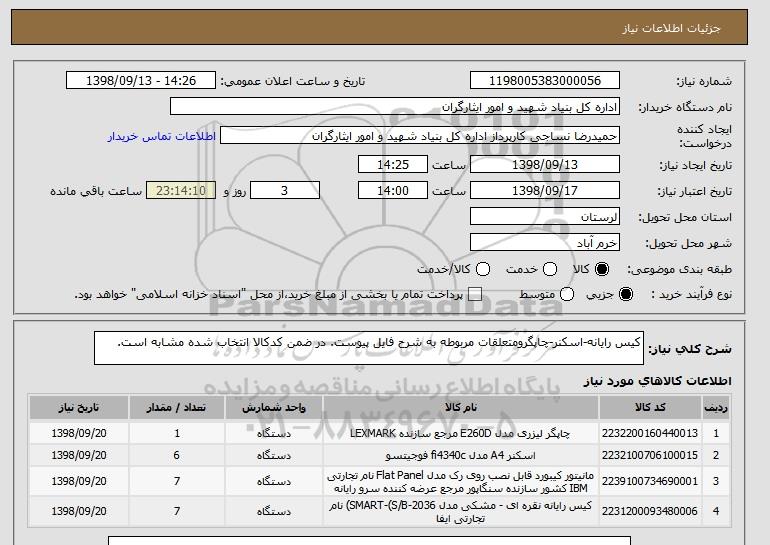The height and width of the screenshot is (545, 770).
Task: Select the کالا/خدمت radio button
Action: click(x=483, y=269)
